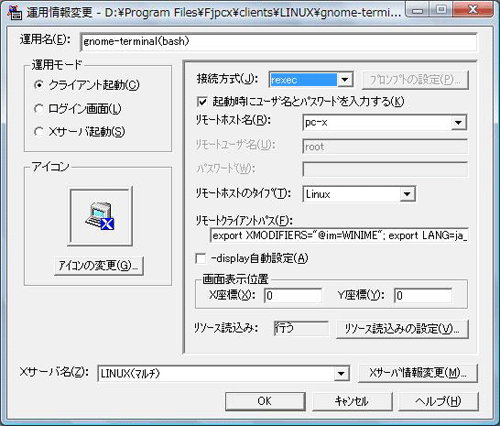Click the computer X icon preview button
Screen dimensions: 500x426
tap(101, 217)
